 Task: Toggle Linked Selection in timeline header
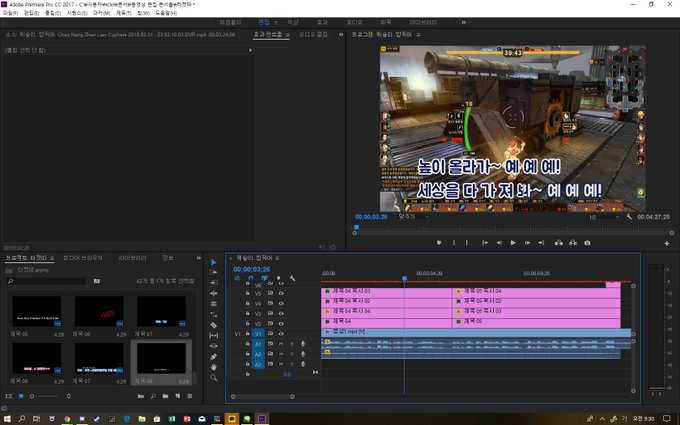point(265,278)
